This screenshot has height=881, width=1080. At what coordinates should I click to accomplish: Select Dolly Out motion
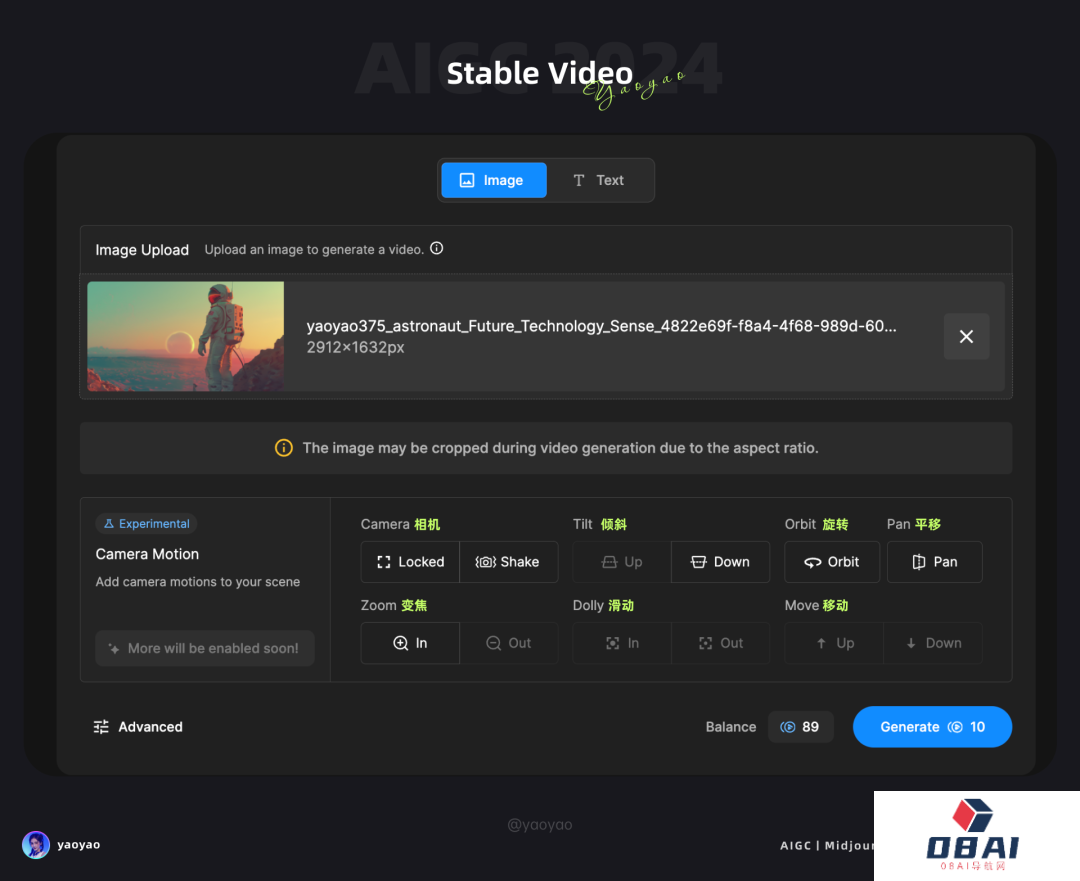click(x=720, y=643)
